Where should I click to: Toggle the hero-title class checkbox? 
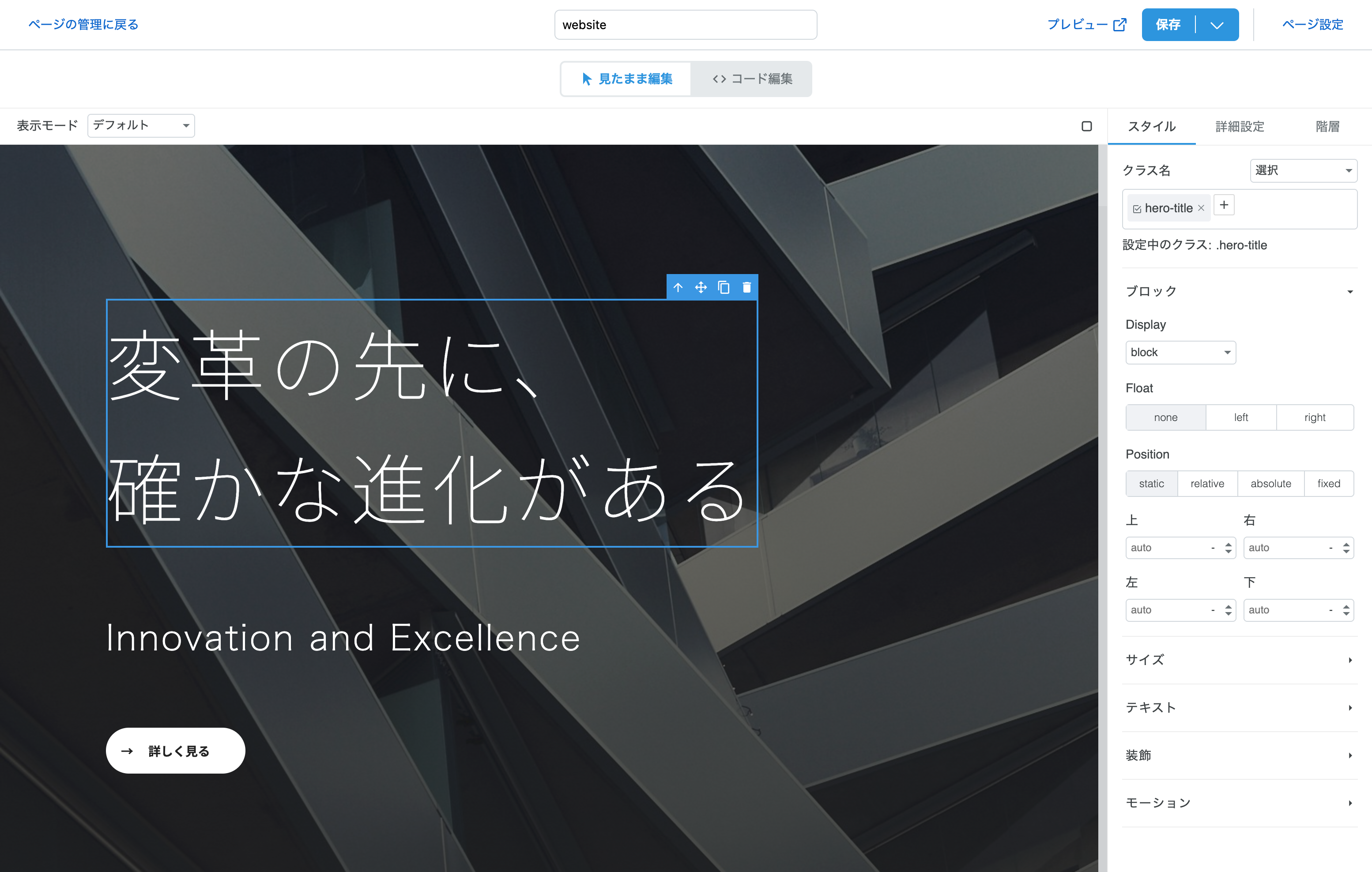1137,209
